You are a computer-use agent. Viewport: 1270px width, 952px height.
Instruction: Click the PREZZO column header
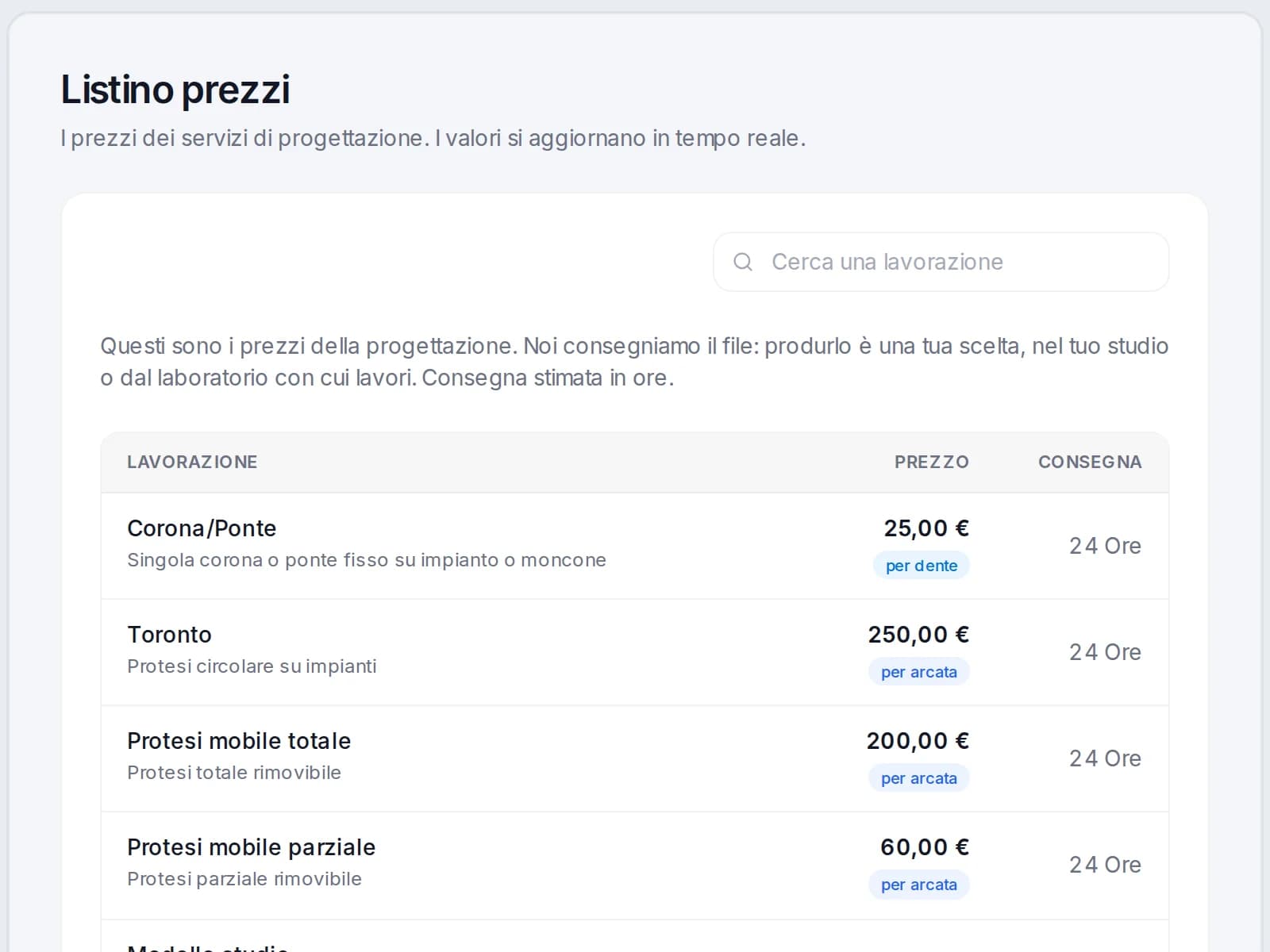pos(932,462)
